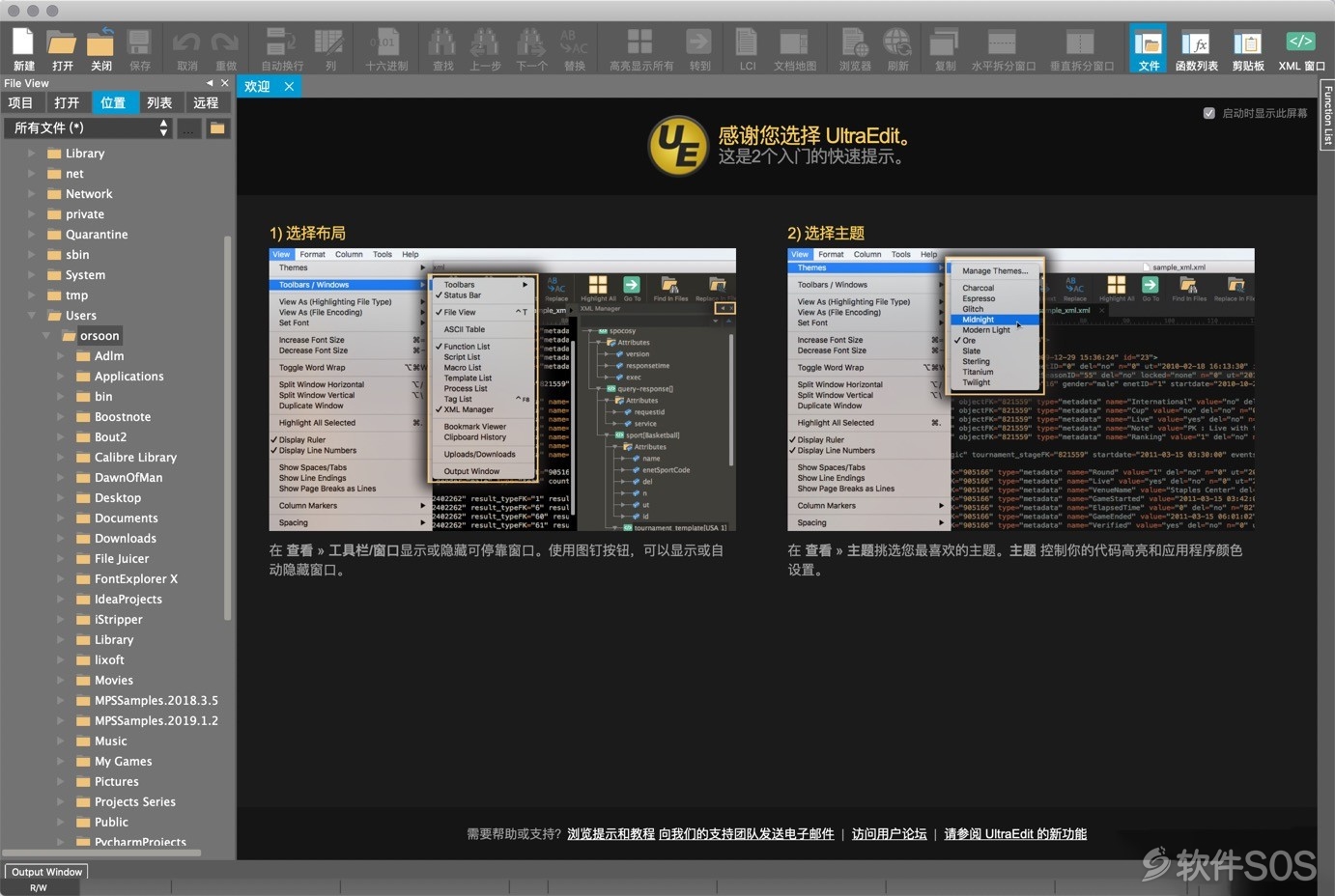This screenshot has height=896, width=1335.
Task: Click the File View horizontal scrollbar
Action: point(102,853)
